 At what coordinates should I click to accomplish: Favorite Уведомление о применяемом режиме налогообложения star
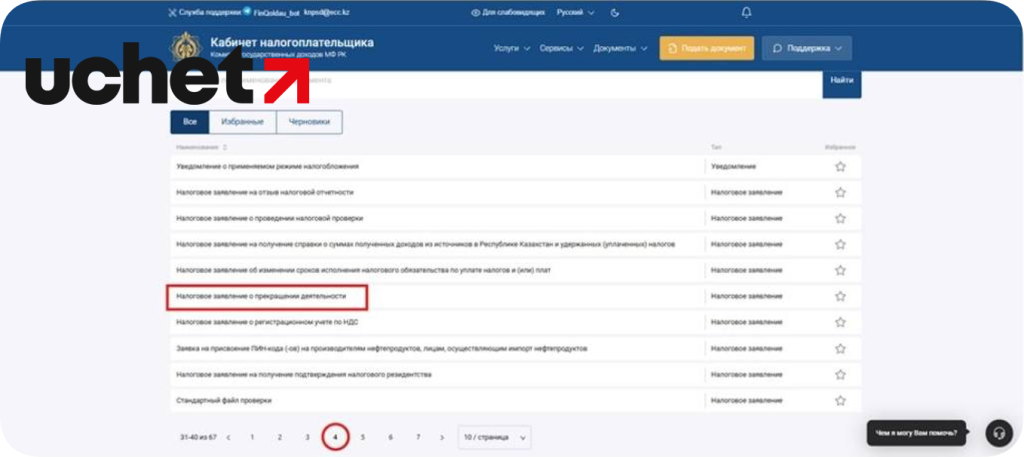[840, 166]
